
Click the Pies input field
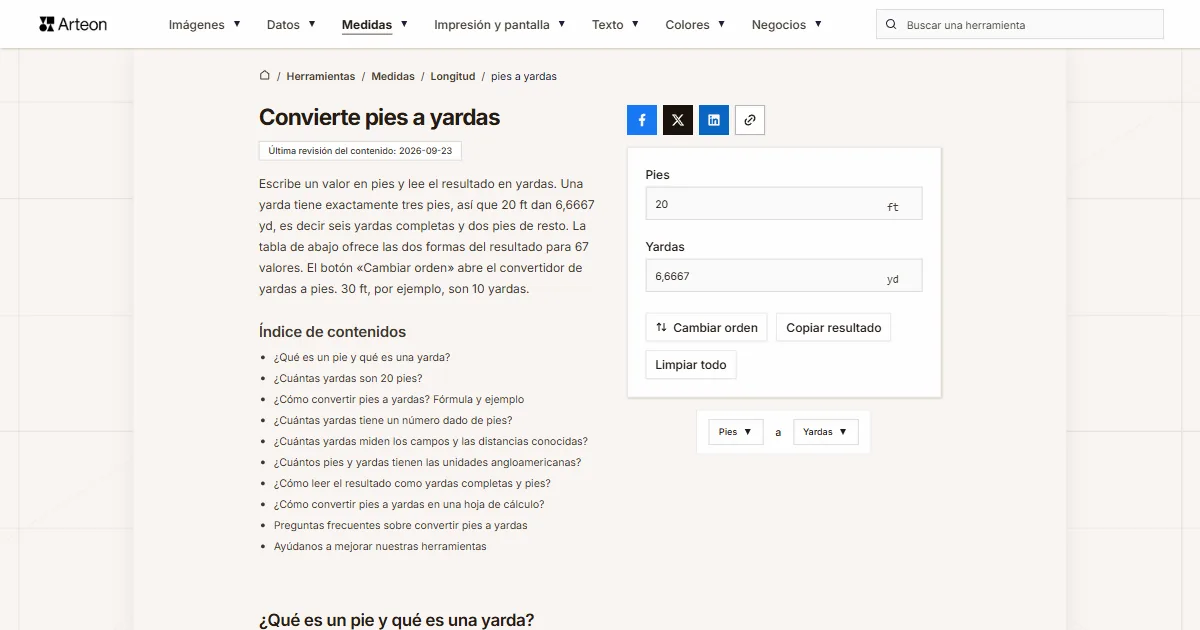pyautogui.click(x=784, y=204)
